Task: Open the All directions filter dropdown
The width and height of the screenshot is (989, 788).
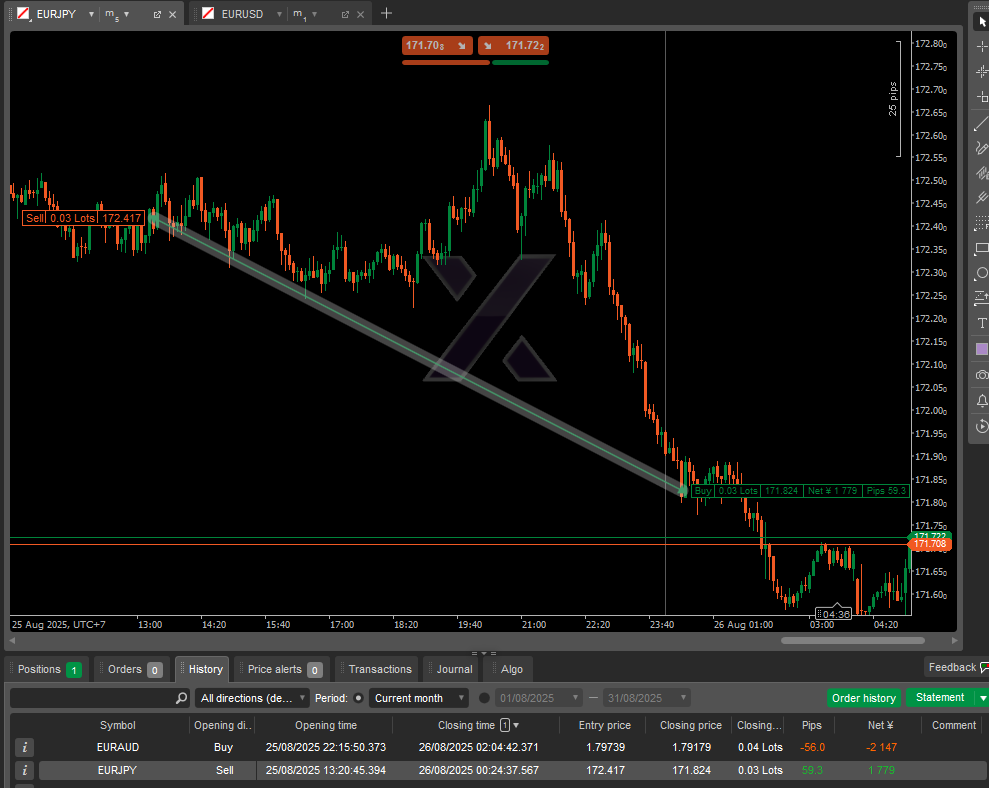Action: pyautogui.click(x=252, y=698)
